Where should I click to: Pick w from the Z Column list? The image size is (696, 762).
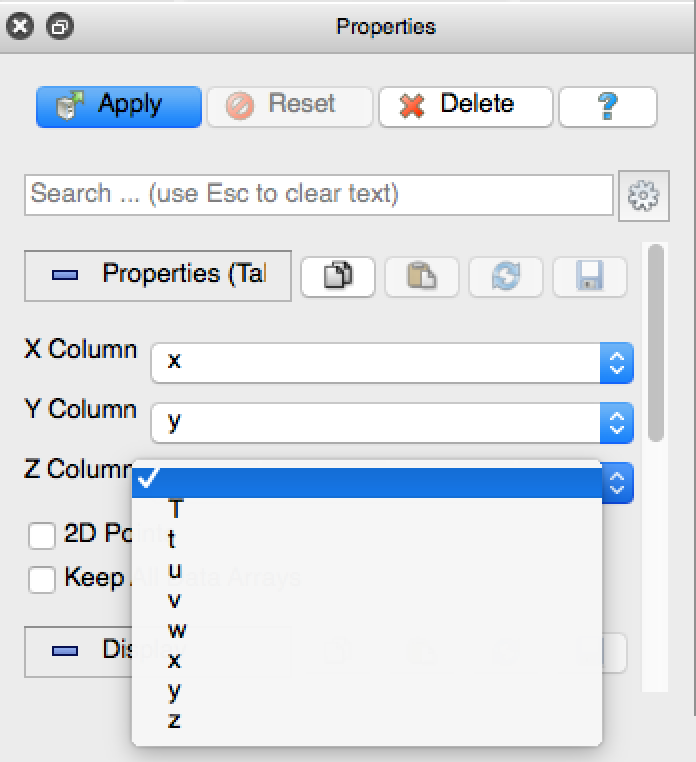pos(177,630)
